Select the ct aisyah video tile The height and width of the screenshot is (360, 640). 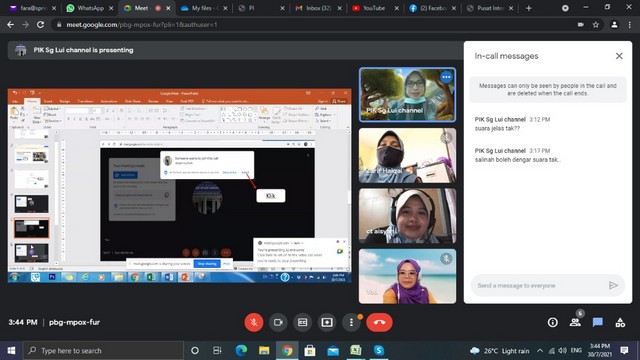pyautogui.click(x=407, y=216)
